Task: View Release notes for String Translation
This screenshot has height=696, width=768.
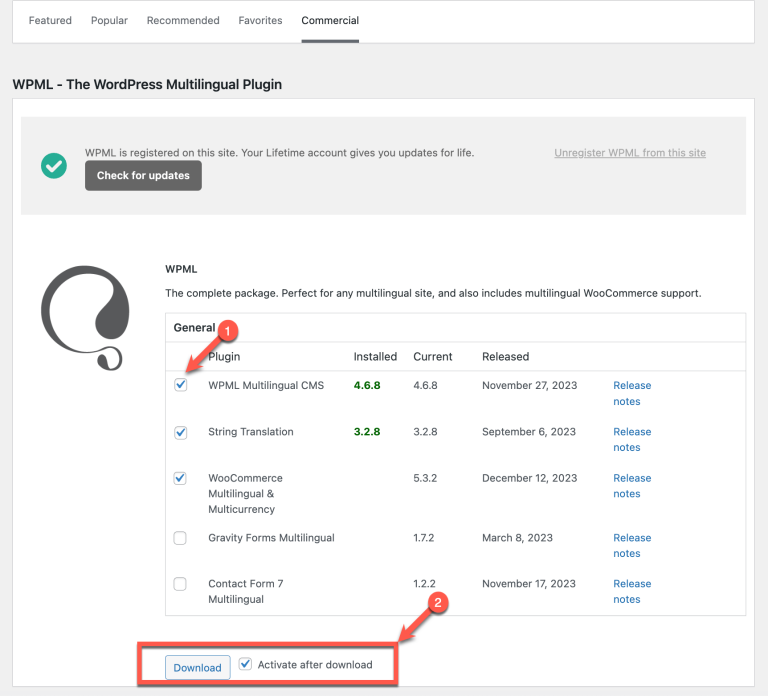Action: click(x=631, y=440)
